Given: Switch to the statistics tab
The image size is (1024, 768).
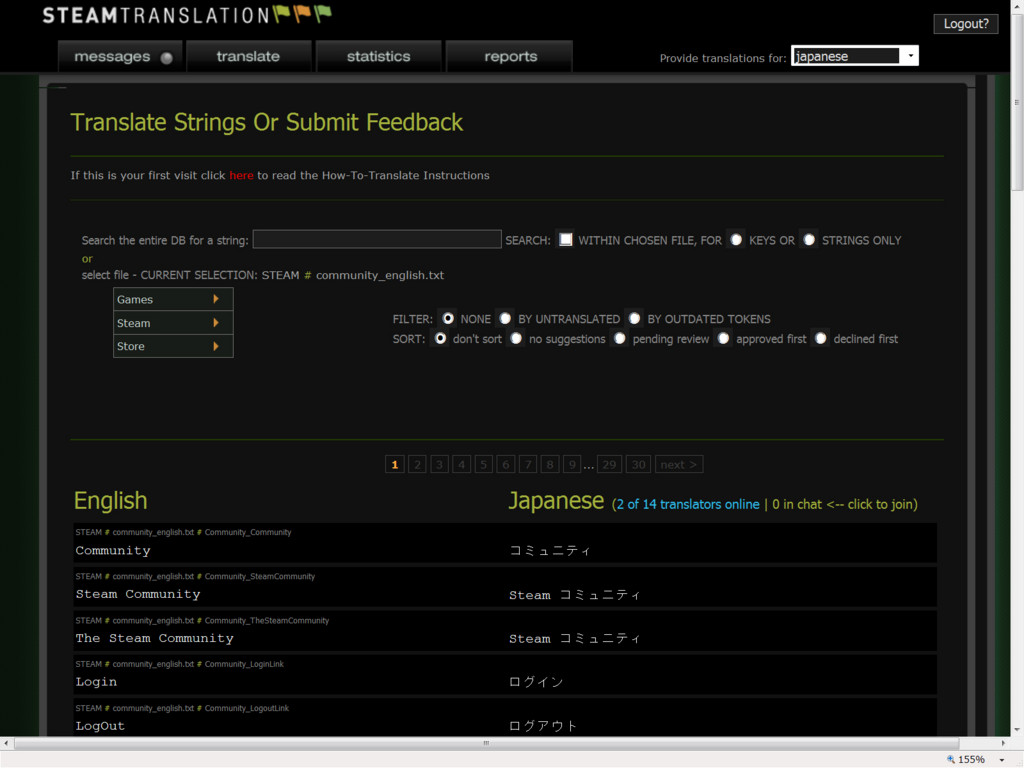Looking at the screenshot, I should [378, 57].
